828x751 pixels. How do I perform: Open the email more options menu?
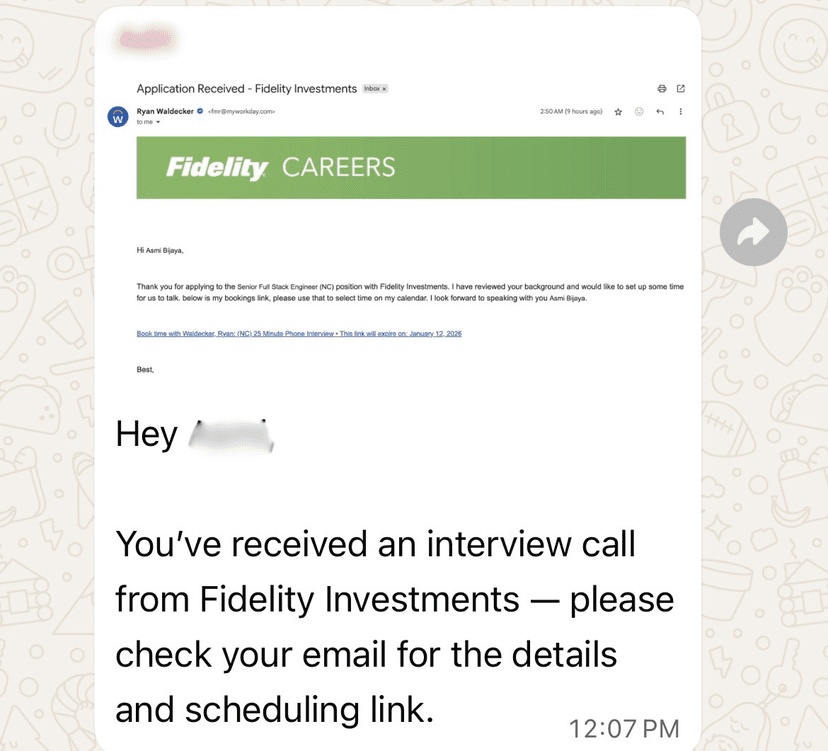pyautogui.click(x=681, y=112)
